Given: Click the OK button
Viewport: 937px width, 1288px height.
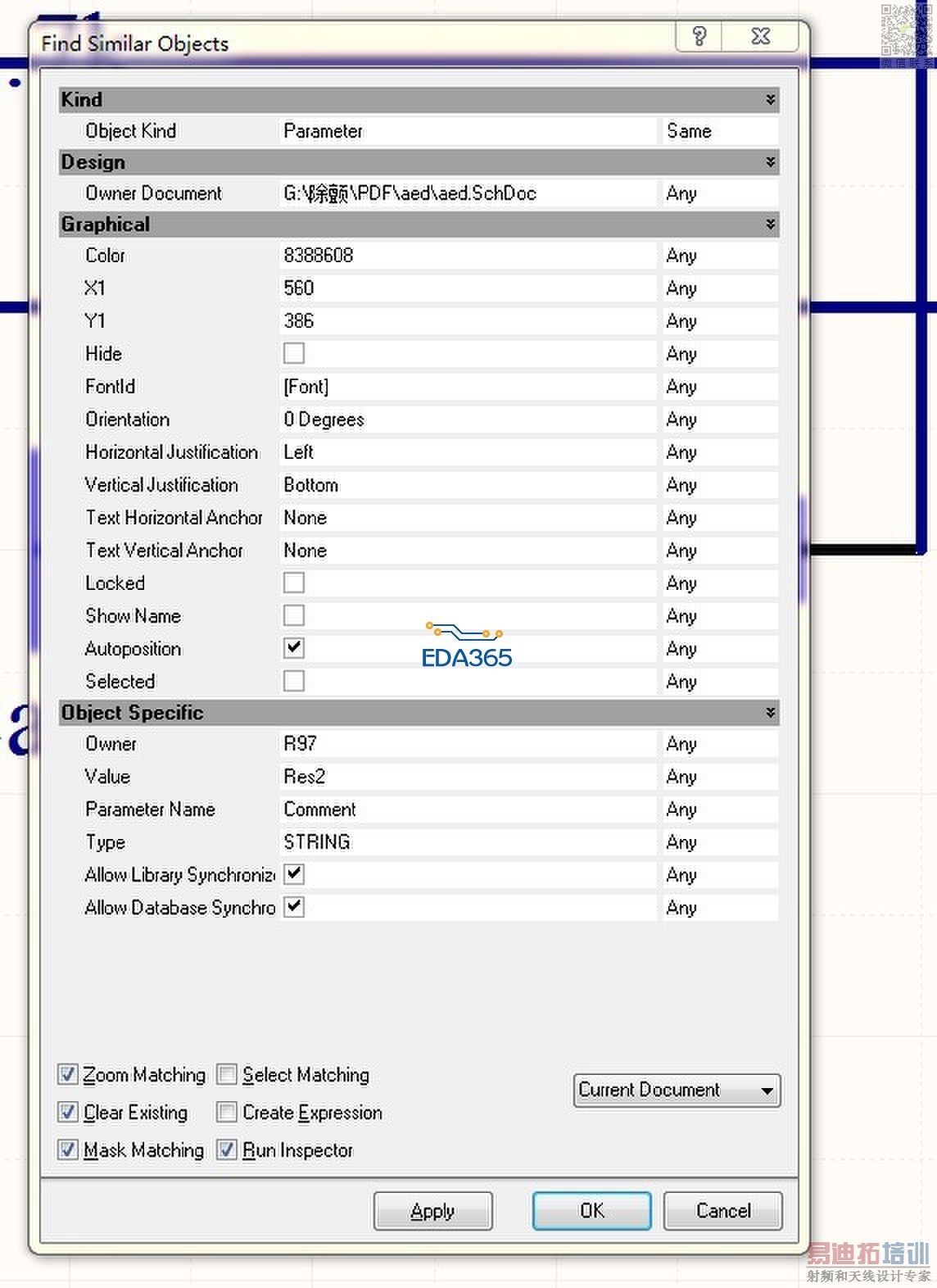Looking at the screenshot, I should pos(591,1211).
